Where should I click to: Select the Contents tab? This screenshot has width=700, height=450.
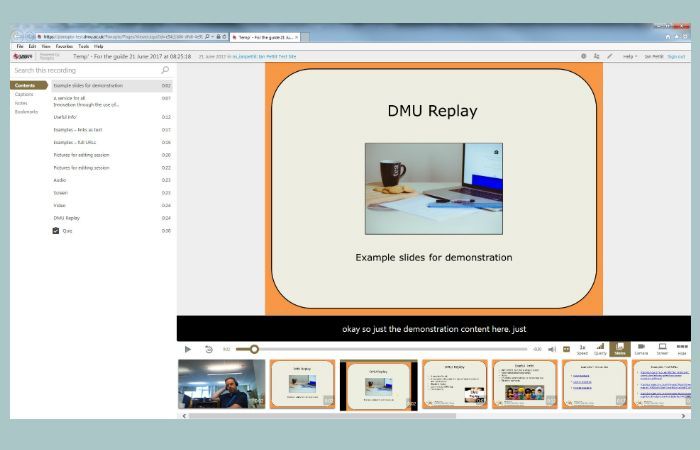click(29, 85)
